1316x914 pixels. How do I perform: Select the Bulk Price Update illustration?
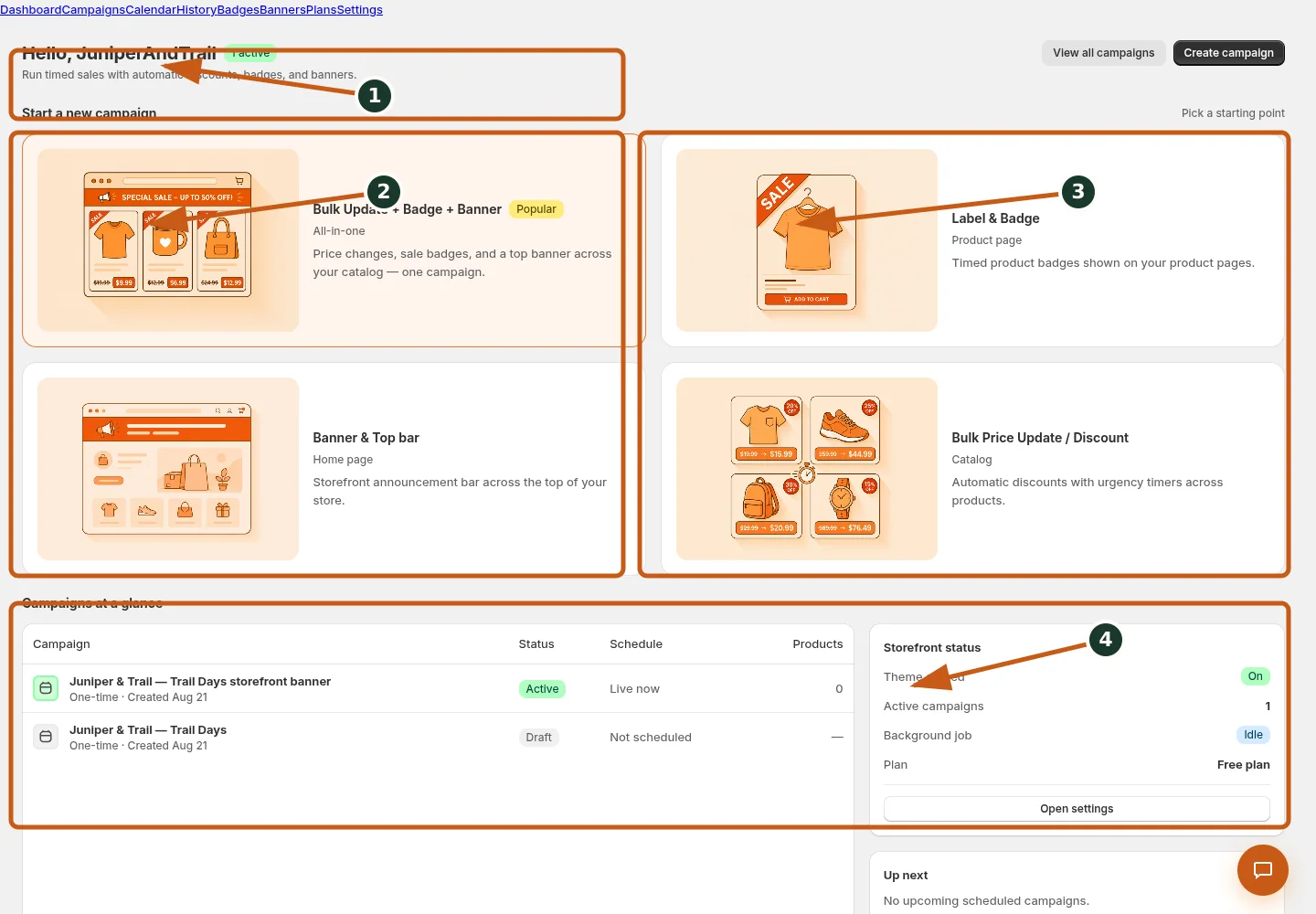[807, 469]
